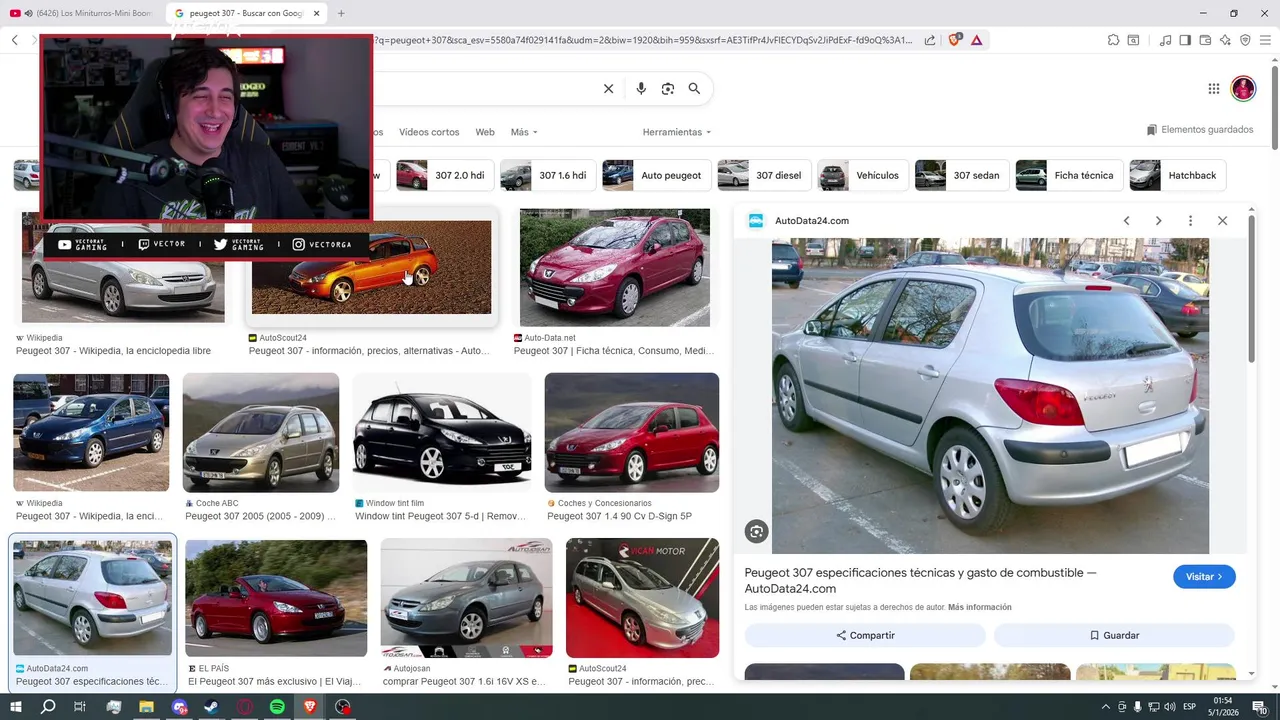Open File Explorer from the taskbar

click(x=146, y=707)
